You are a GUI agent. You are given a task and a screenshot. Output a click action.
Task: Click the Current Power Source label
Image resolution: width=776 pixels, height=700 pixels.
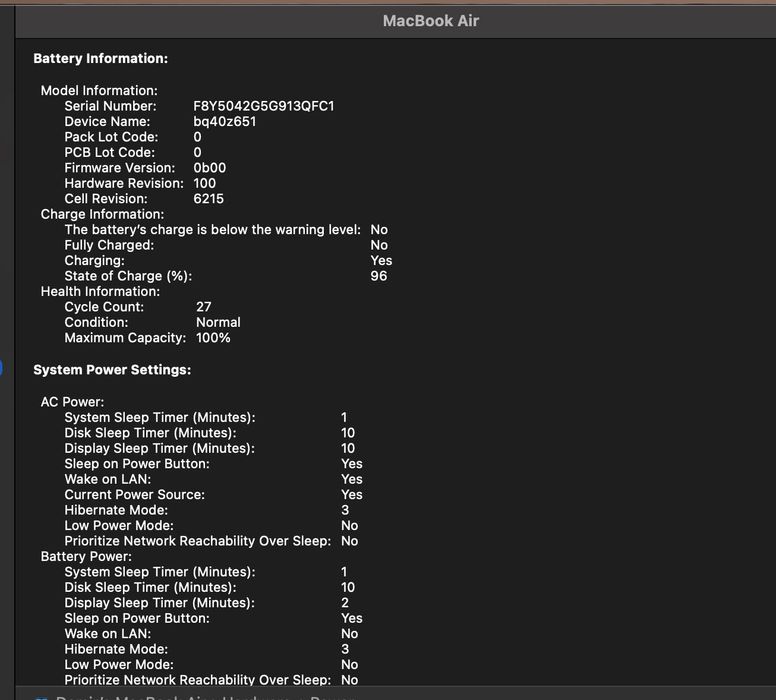coord(135,495)
